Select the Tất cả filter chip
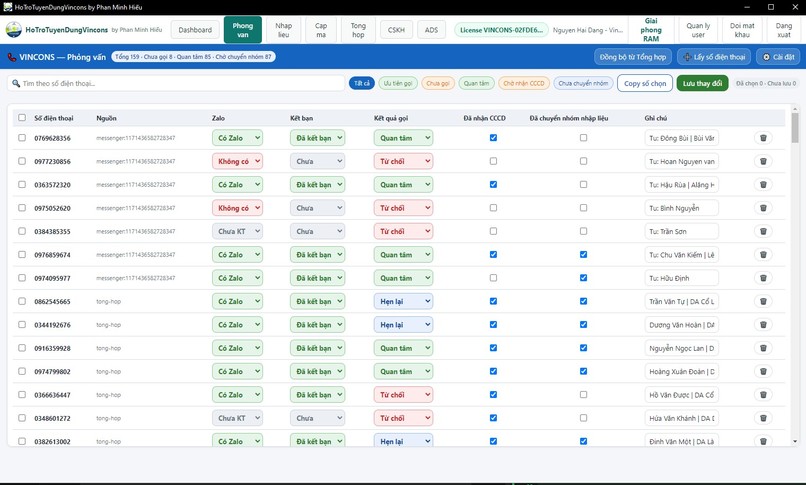The height and width of the screenshot is (485, 806). pyautogui.click(x=361, y=83)
